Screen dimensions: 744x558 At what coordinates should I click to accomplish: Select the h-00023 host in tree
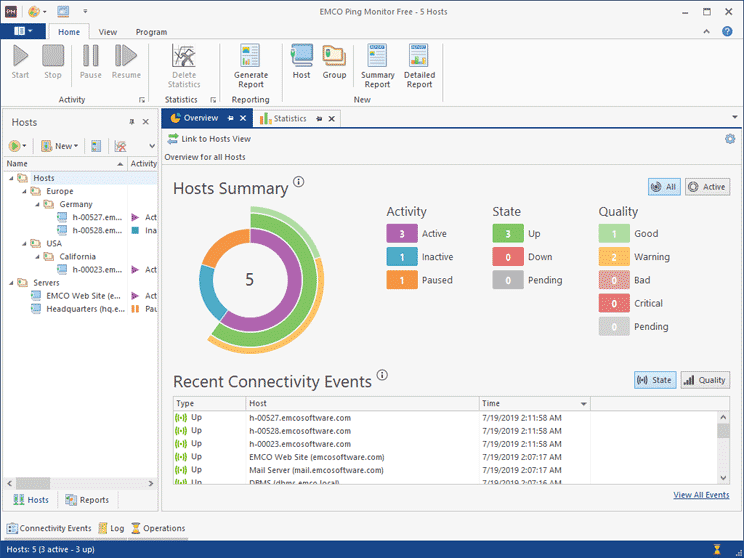pyautogui.click(x=98, y=269)
